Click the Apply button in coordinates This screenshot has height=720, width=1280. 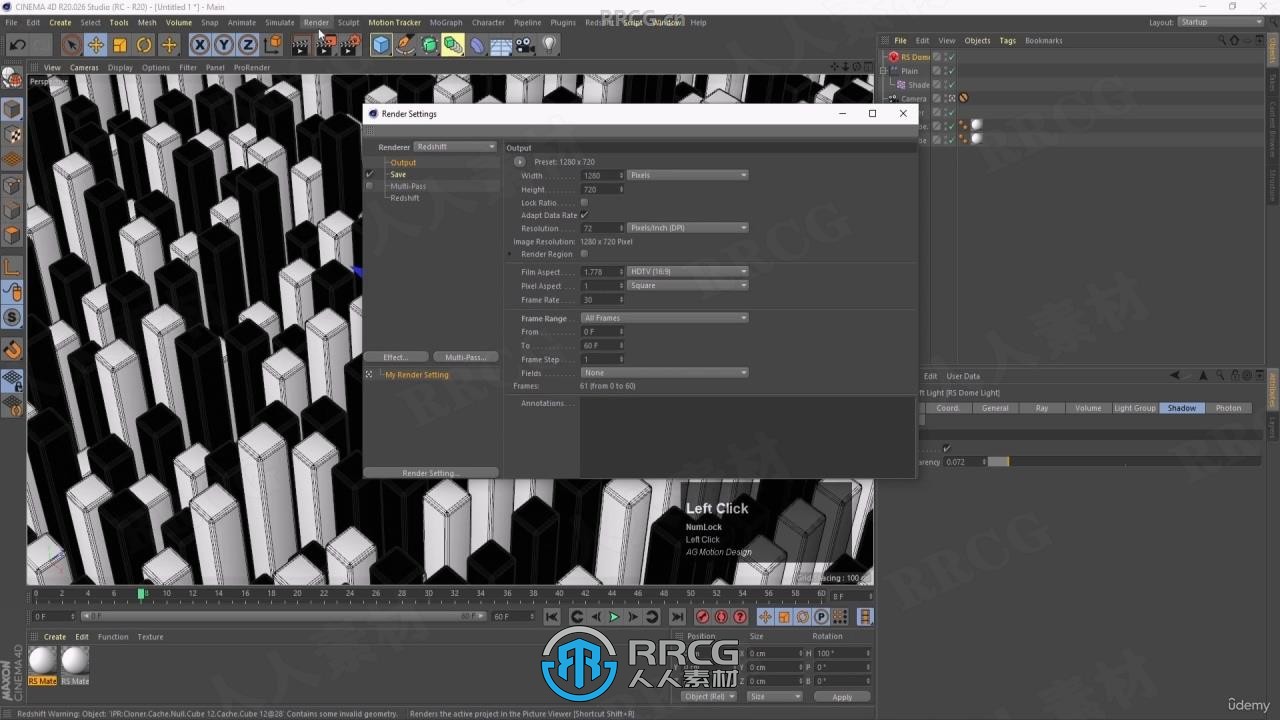coord(842,697)
